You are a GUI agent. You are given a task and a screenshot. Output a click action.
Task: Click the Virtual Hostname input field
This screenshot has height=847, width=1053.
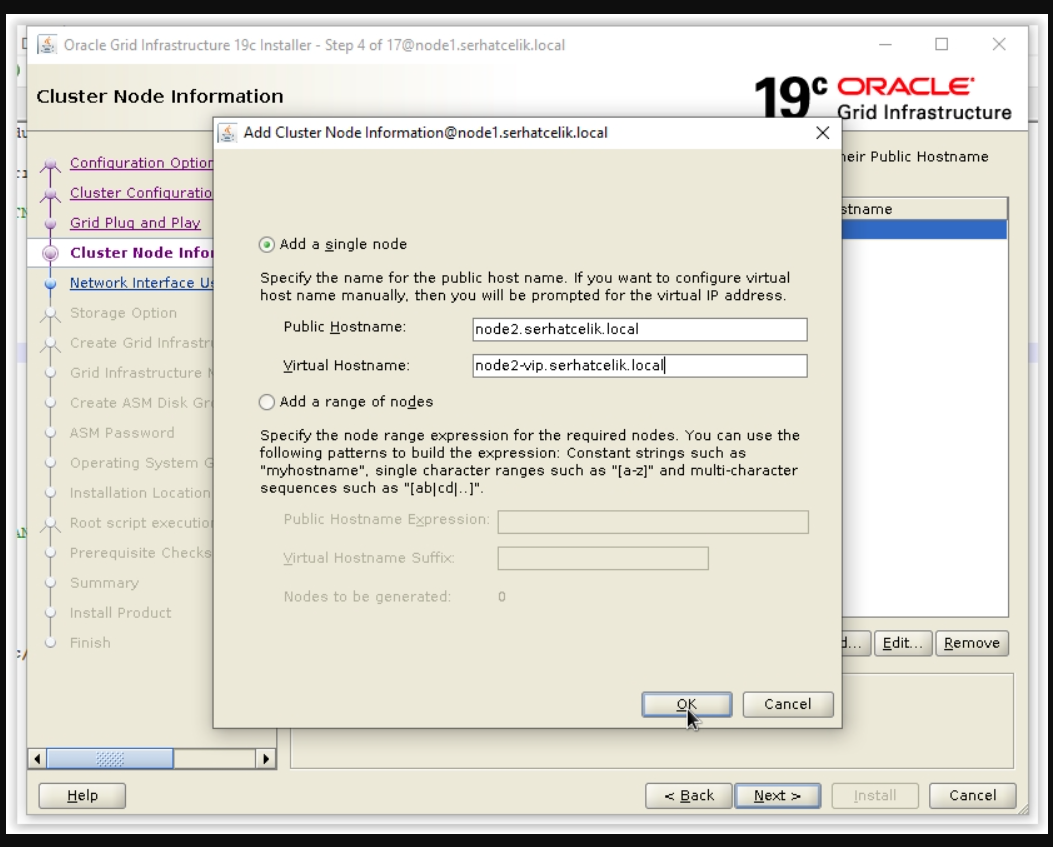click(x=639, y=365)
